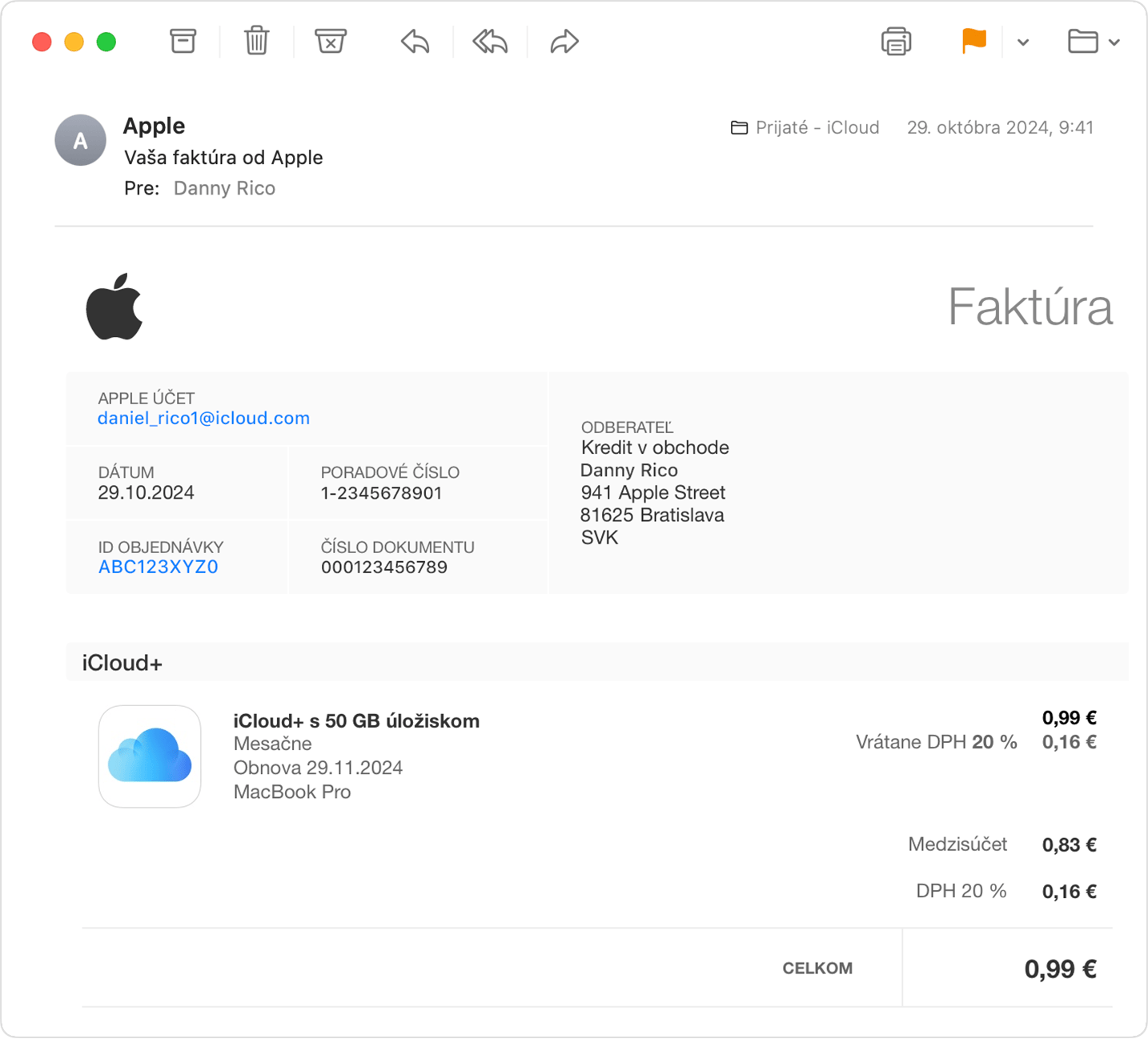Click the iCloud+ cloud thumbnail
The width and height of the screenshot is (1148, 1039).
click(x=150, y=756)
